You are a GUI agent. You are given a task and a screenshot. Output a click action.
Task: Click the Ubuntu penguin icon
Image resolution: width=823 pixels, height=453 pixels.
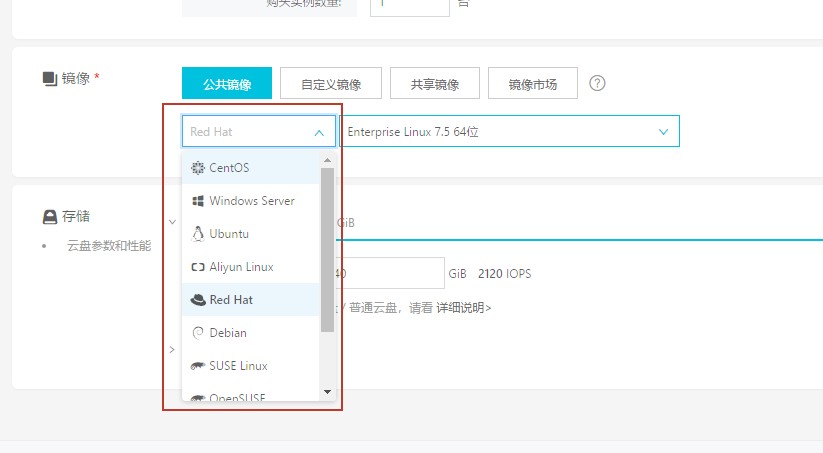tap(197, 234)
